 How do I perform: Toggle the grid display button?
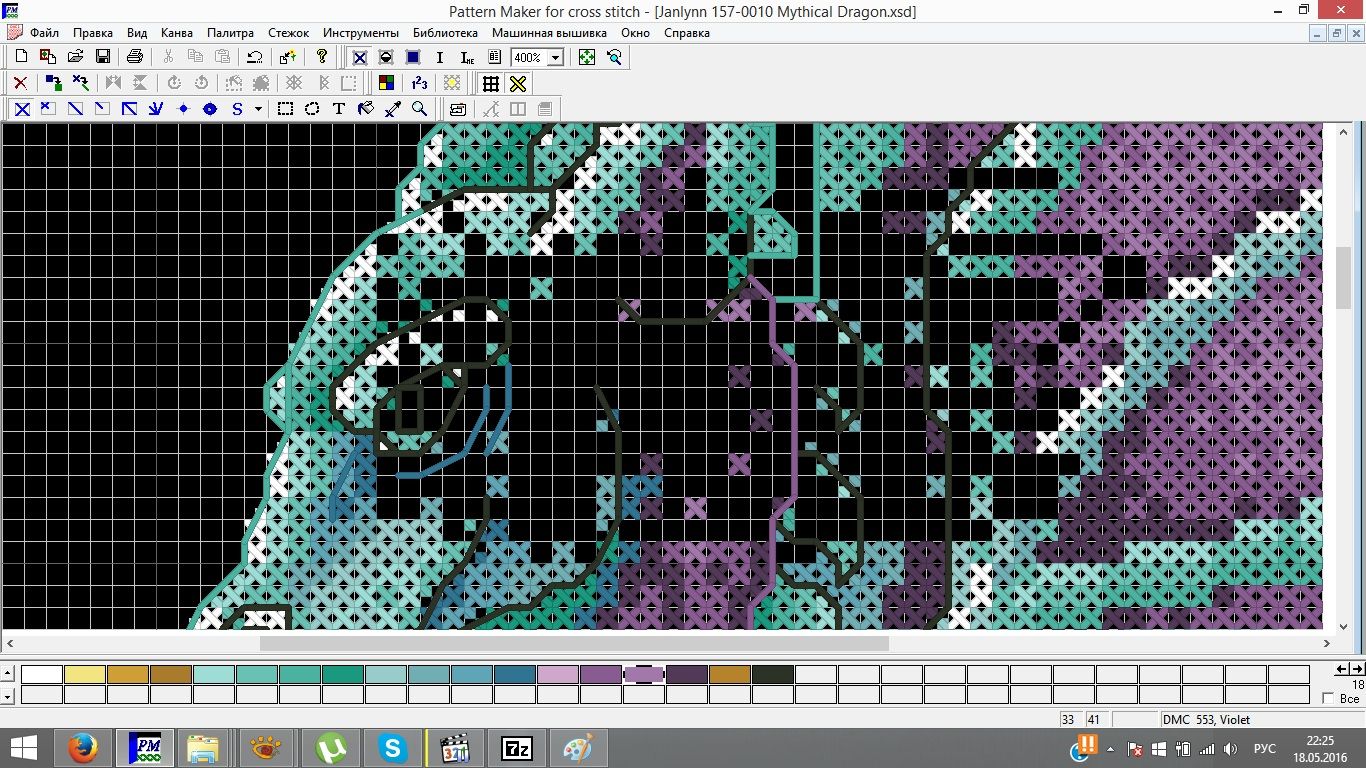point(490,83)
